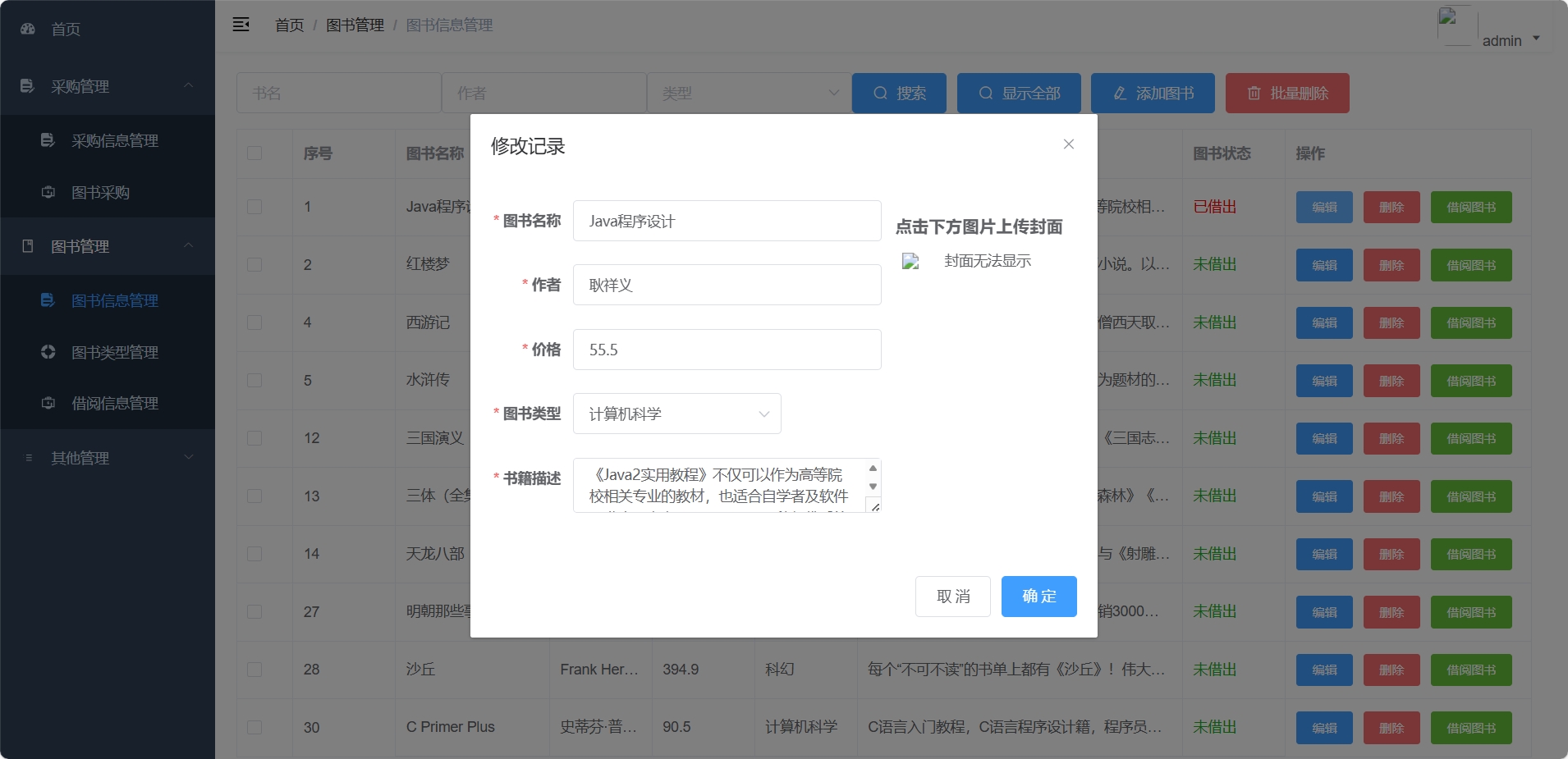Click 借阅图书 for the 天龙八部 row
The image size is (1568, 759).
point(1471,554)
